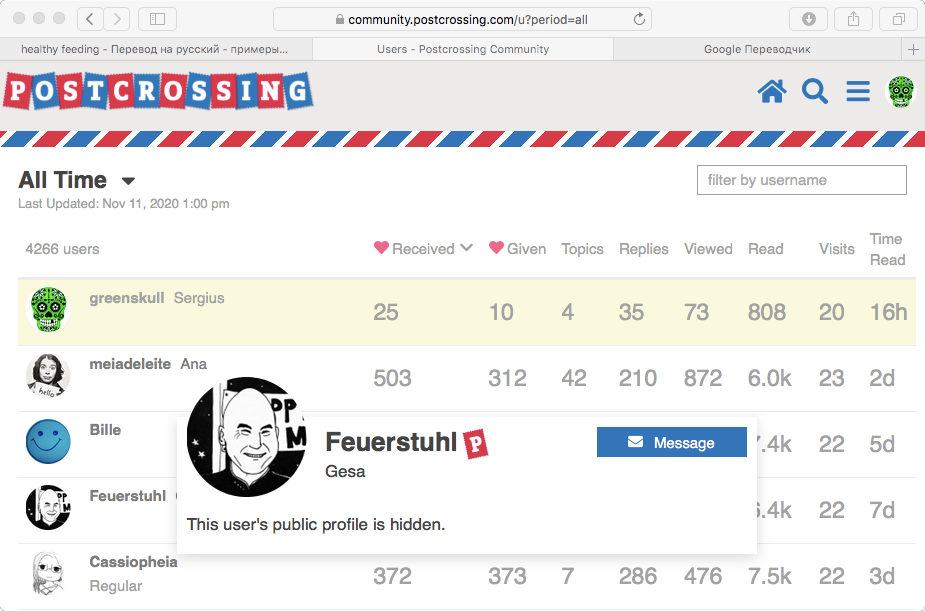This screenshot has width=925, height=611.
Task: Click meiadeleite's Viewed count "872"
Action: pyautogui.click(x=703, y=378)
